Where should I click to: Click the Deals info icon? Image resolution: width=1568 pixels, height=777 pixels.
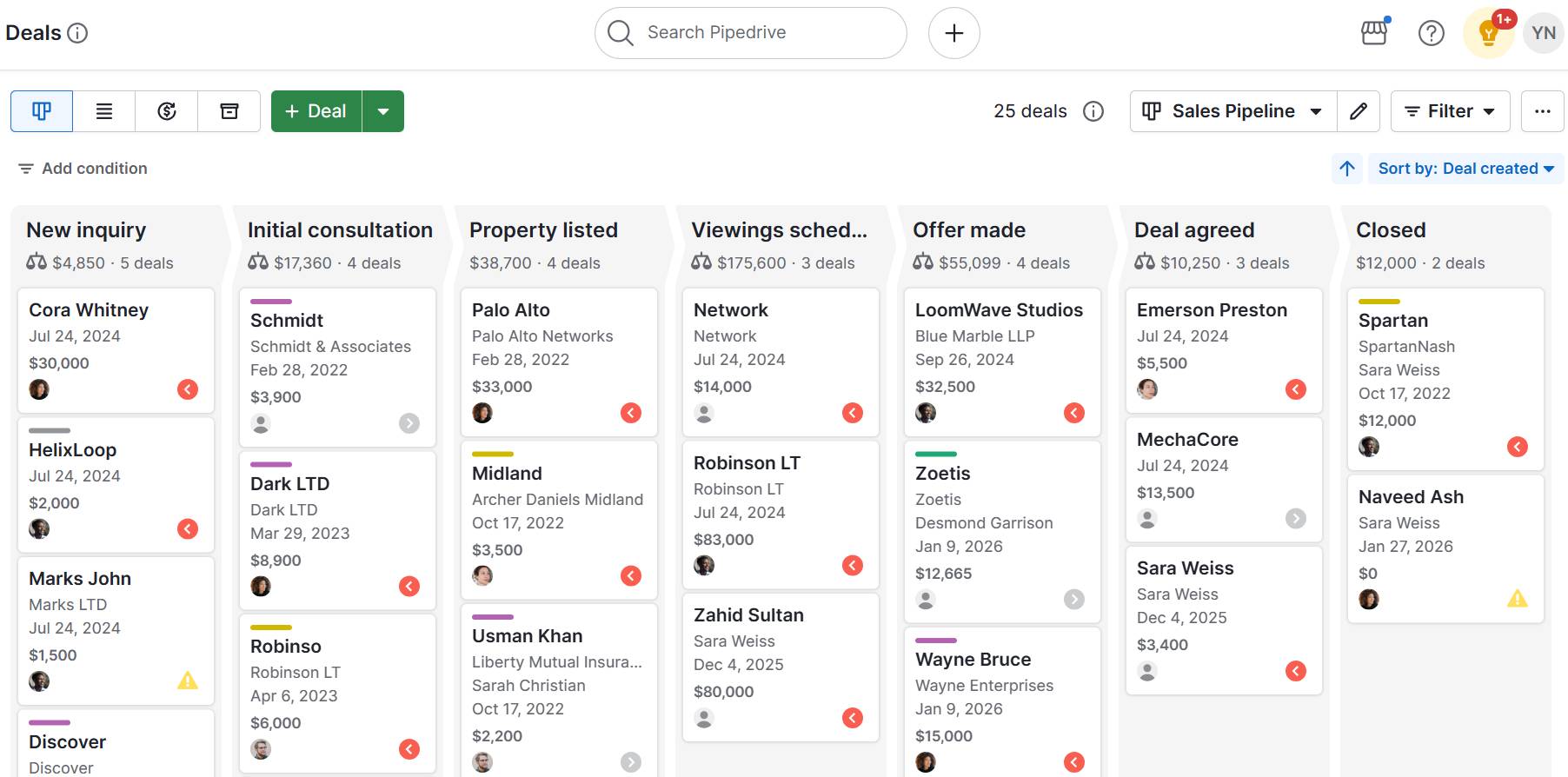[x=77, y=33]
